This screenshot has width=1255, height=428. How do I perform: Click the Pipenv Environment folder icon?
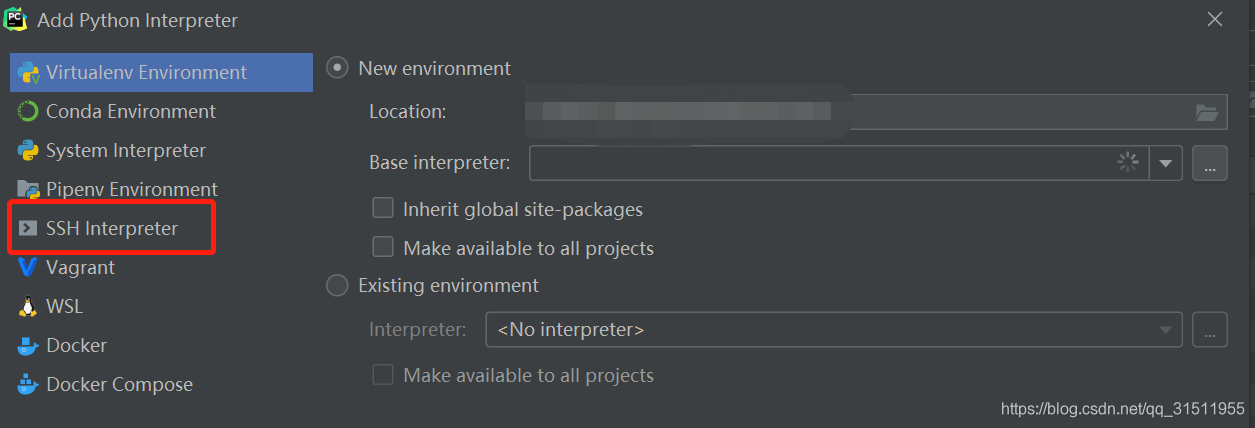(28, 190)
